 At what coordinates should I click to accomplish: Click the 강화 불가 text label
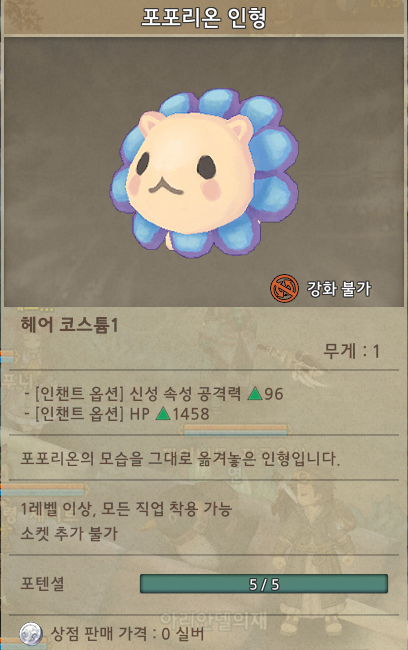coord(339,288)
